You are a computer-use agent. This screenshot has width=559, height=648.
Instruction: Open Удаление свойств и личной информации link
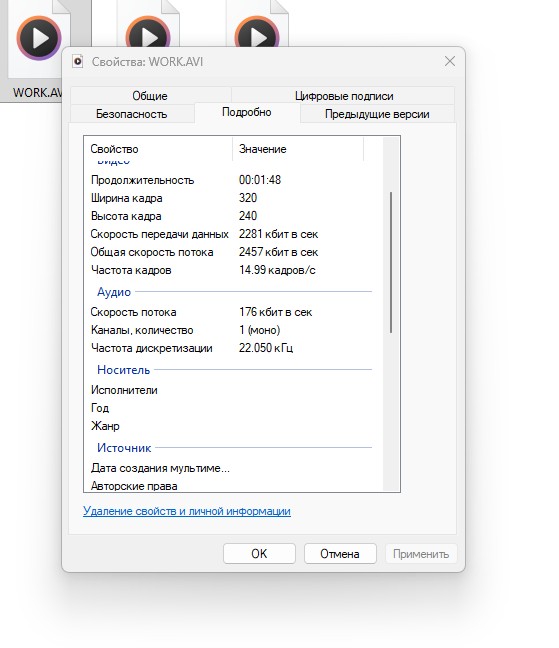tap(187, 511)
